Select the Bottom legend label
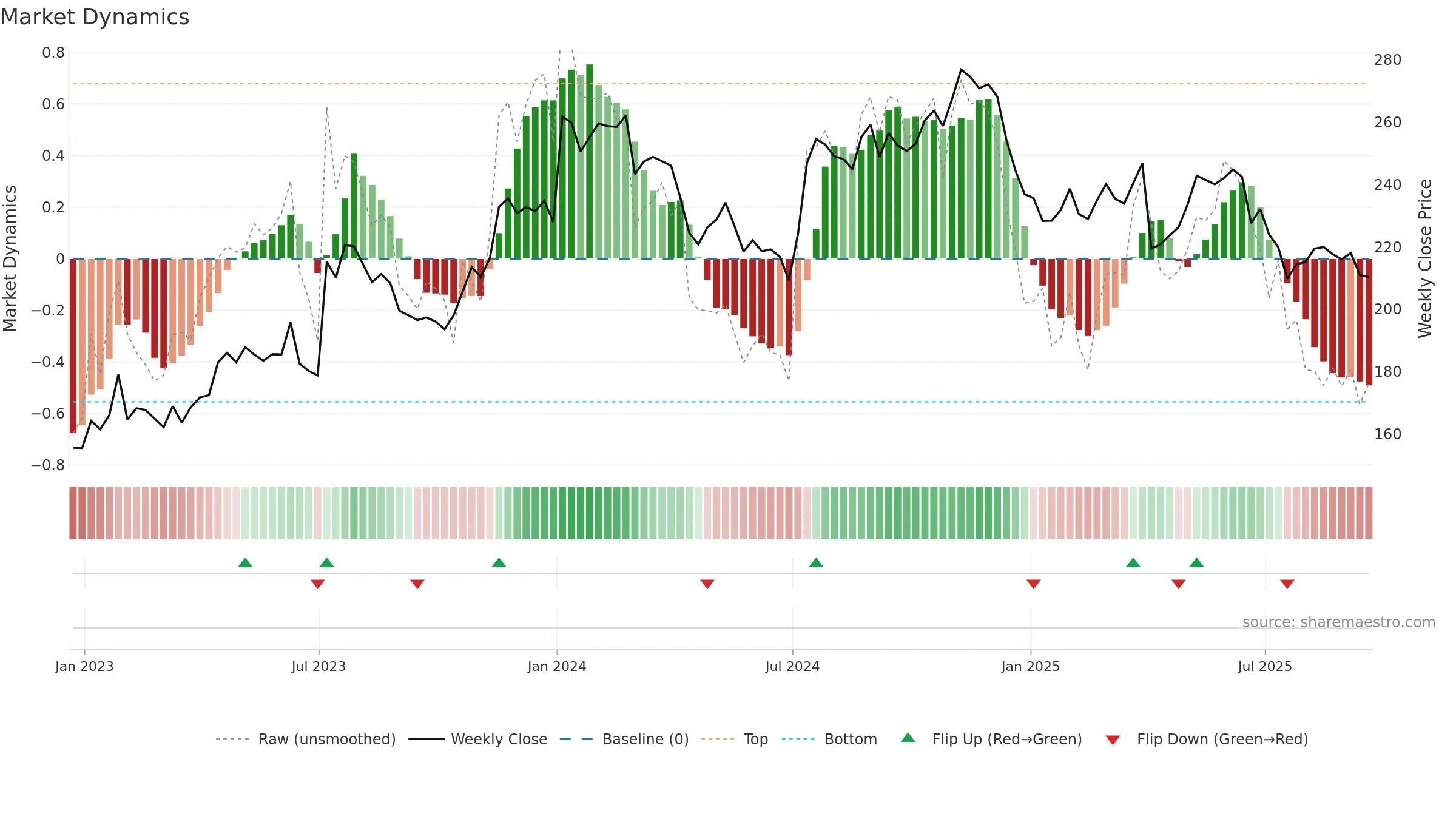 pyautogui.click(x=851, y=739)
